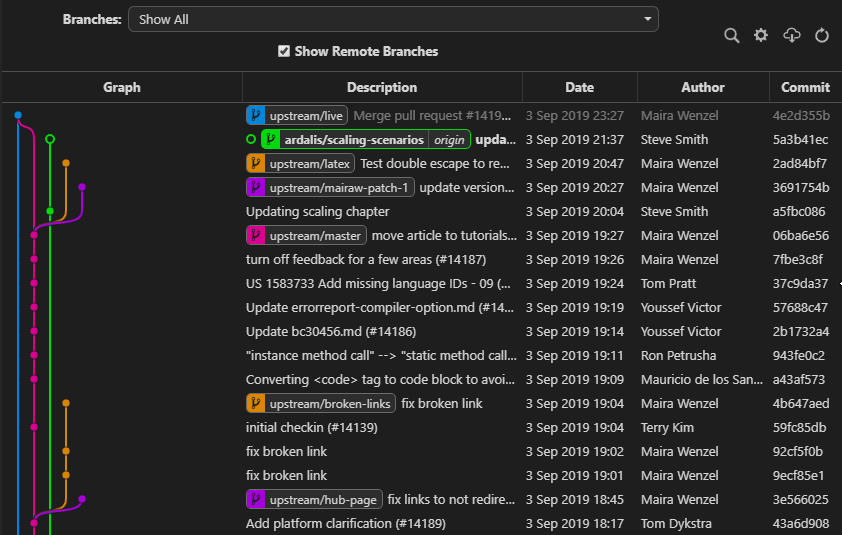Click commit hash 43a6d908

[800, 523]
